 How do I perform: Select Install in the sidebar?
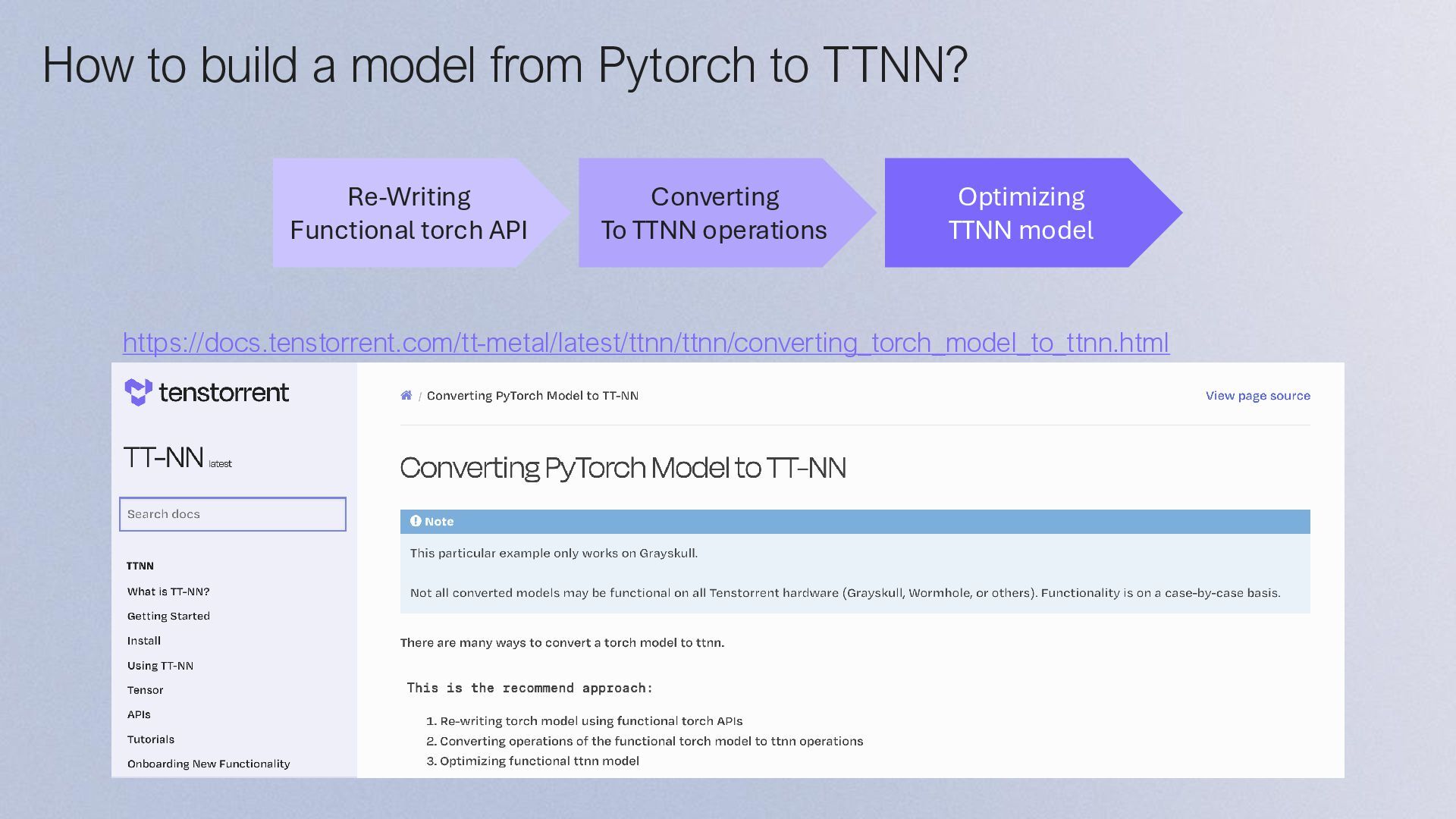[144, 641]
